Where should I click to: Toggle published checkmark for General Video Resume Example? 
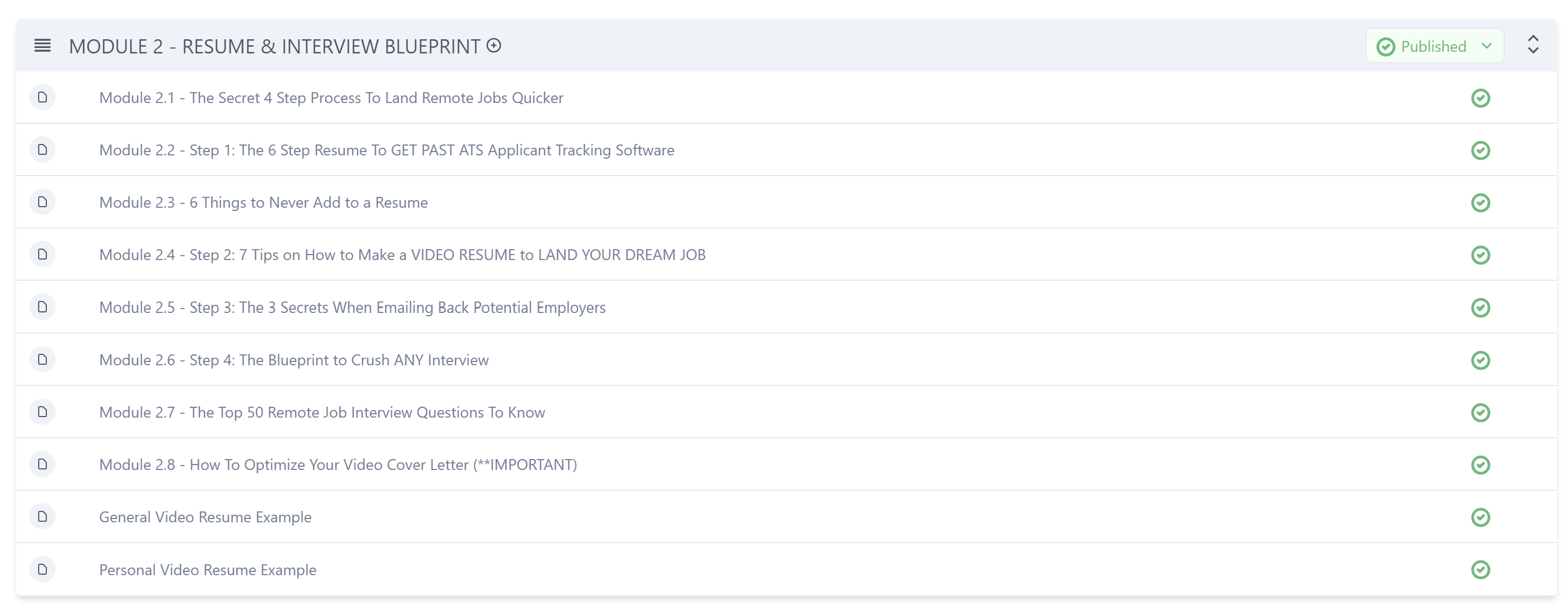[1480, 517]
